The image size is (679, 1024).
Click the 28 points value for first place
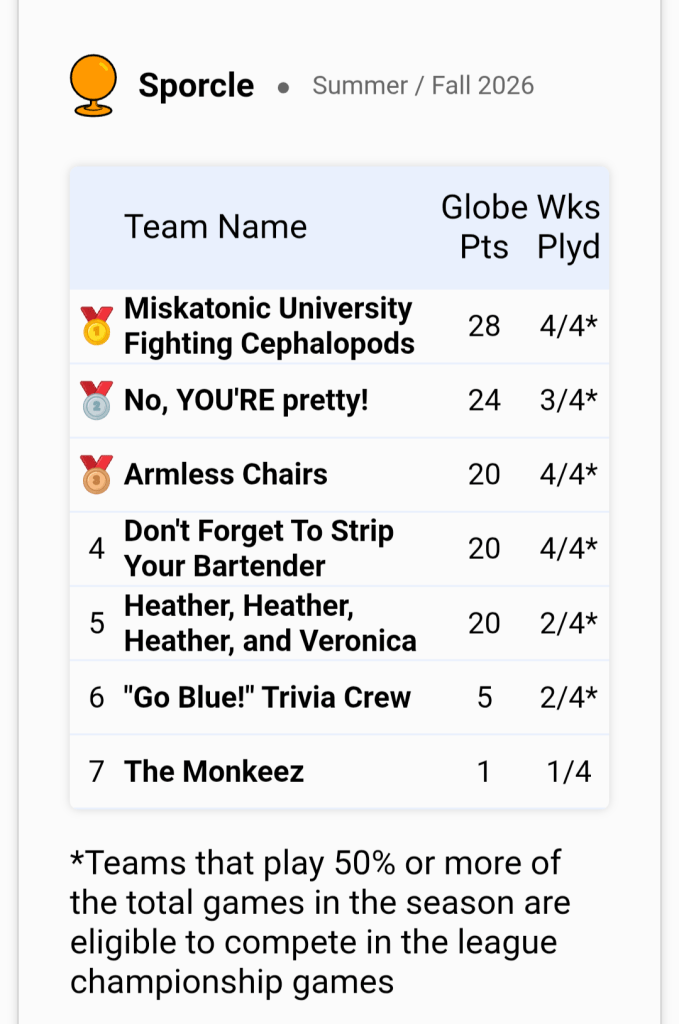[484, 326]
